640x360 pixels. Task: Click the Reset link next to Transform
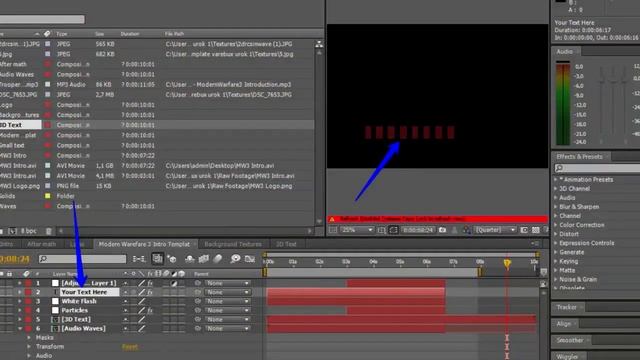[x=130, y=347]
